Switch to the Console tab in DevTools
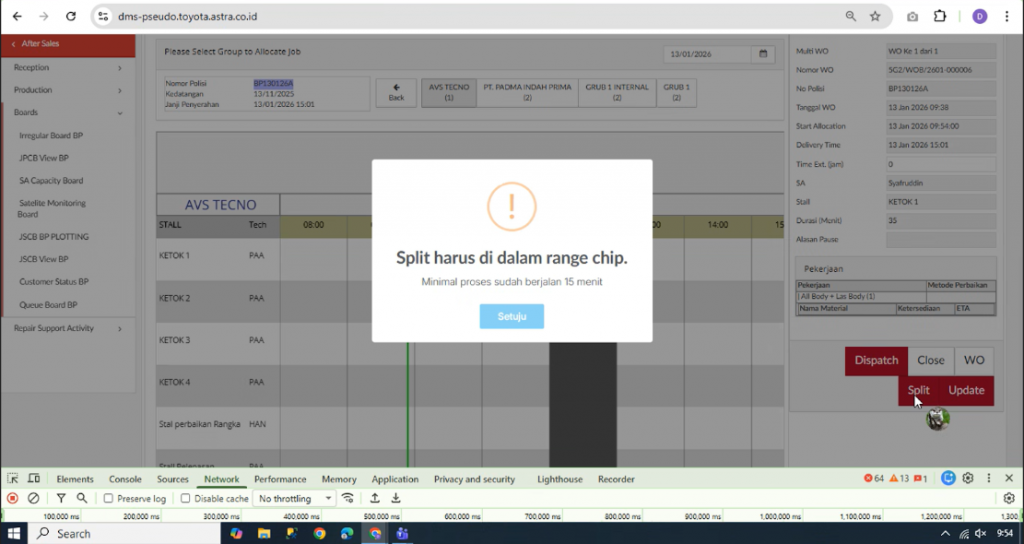This screenshot has height=544, width=1024. 125,479
